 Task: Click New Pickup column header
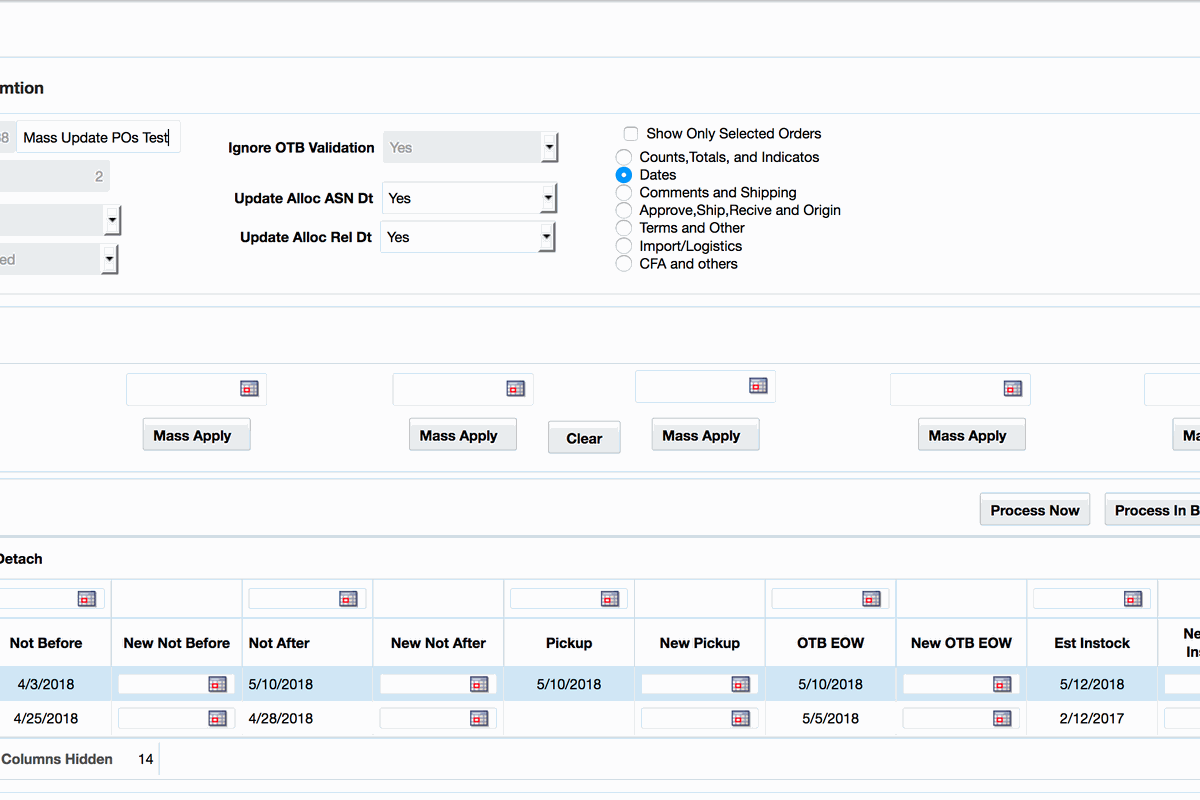tap(700, 643)
